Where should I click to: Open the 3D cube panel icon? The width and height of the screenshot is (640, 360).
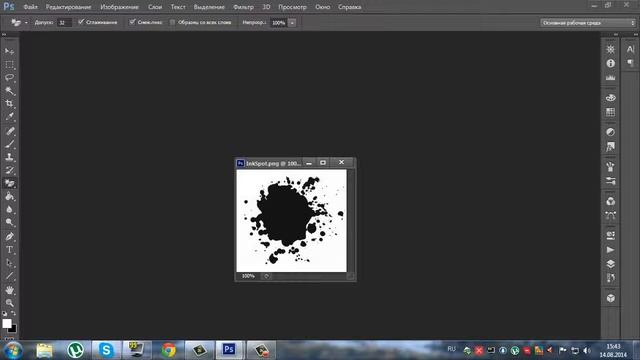pyautogui.click(x=611, y=298)
